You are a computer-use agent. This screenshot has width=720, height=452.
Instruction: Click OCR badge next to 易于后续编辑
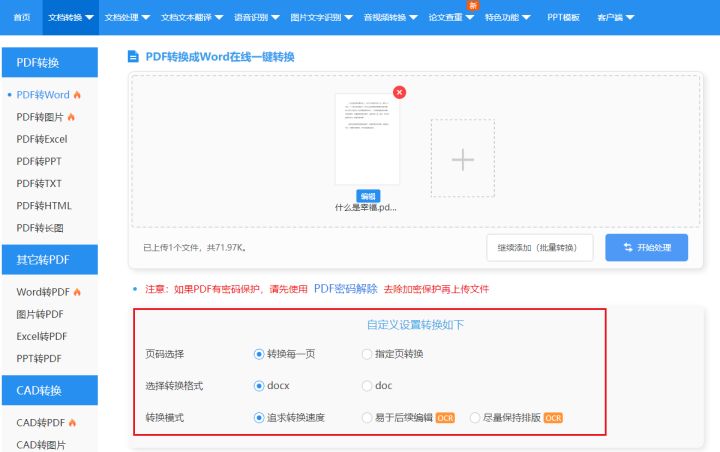pos(445,417)
